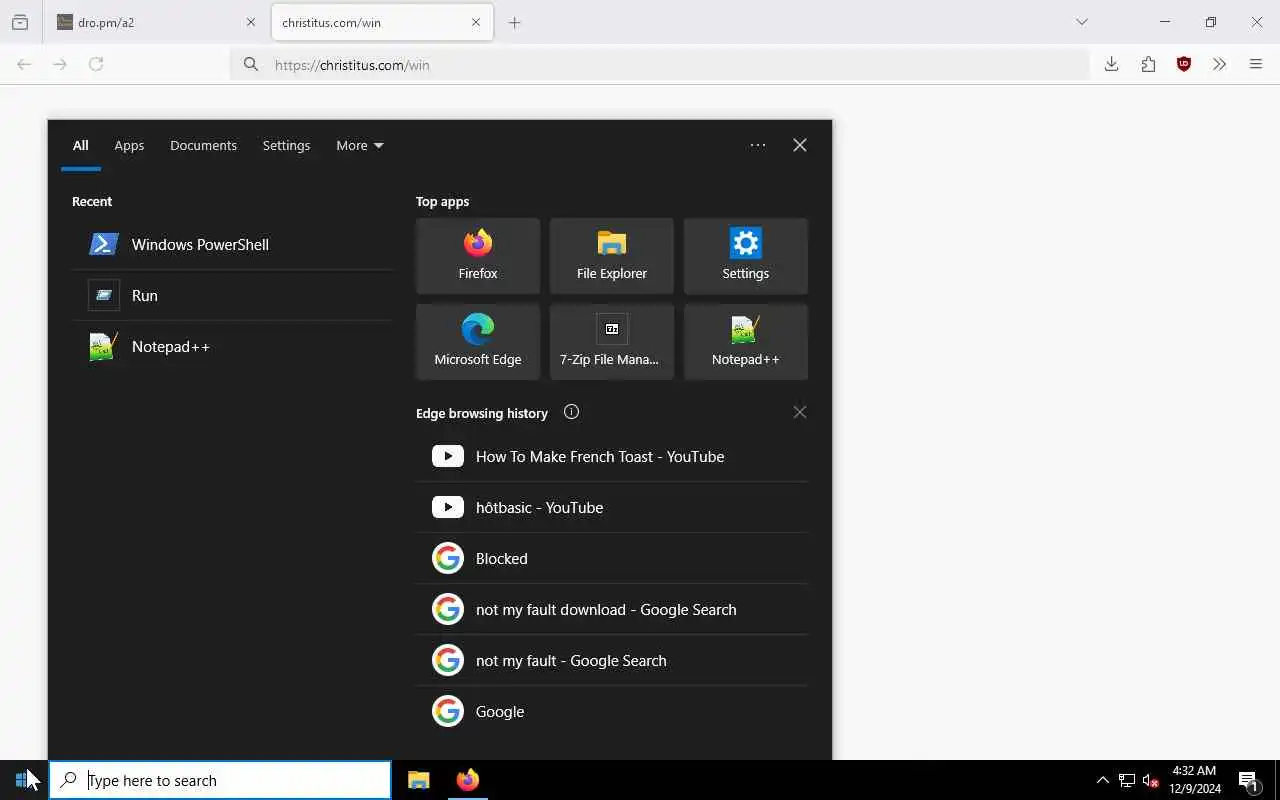Close the christitus.com/win tab
Image resolution: width=1280 pixels, height=800 pixels.
pyautogui.click(x=476, y=22)
